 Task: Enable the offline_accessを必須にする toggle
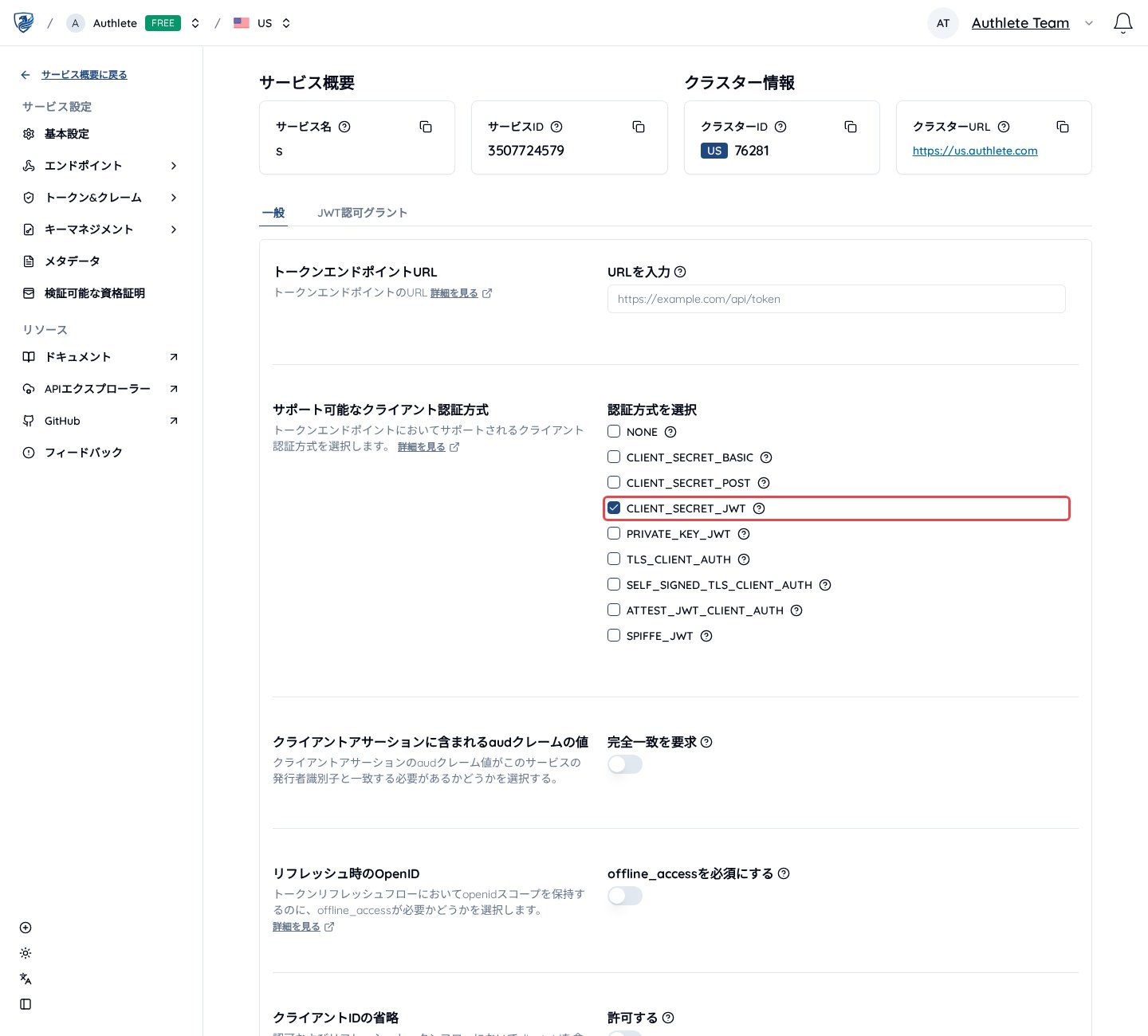click(x=625, y=896)
